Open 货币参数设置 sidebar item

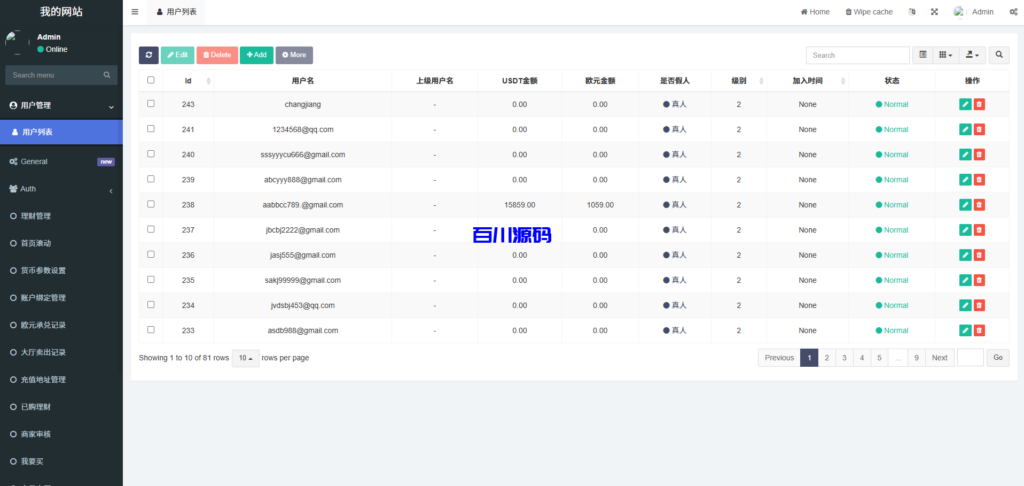[x=61, y=270]
